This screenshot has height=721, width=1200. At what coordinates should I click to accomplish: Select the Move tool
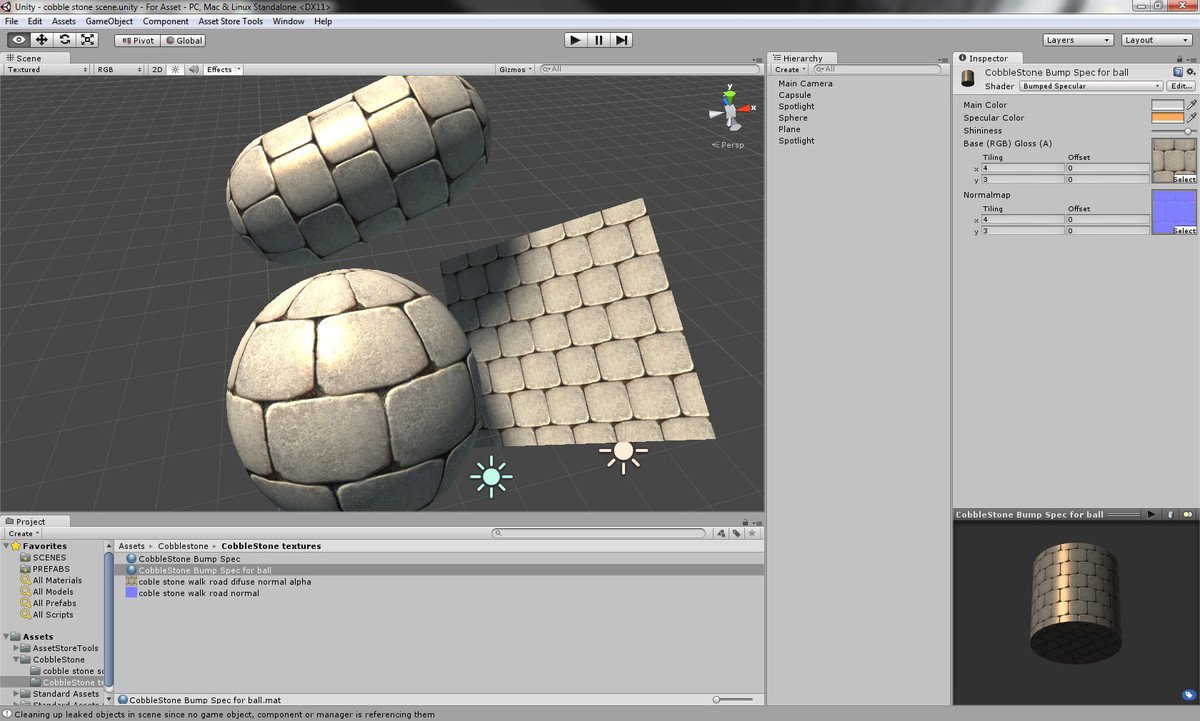pos(39,39)
